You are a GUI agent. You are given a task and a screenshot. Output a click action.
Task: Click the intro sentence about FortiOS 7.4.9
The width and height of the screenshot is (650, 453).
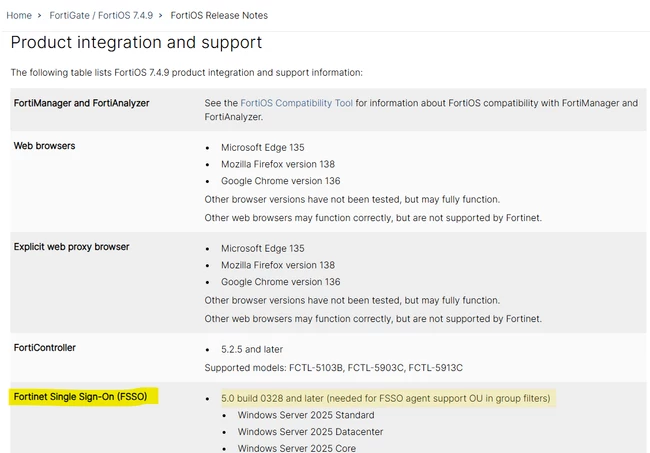(187, 73)
